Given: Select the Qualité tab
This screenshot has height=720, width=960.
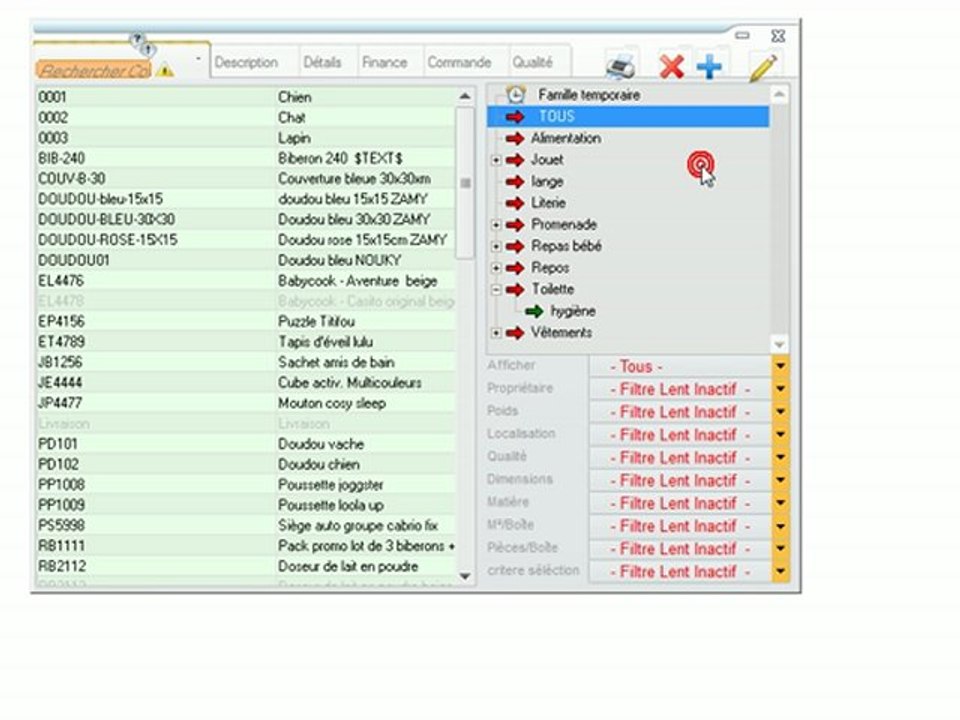Looking at the screenshot, I should coord(533,62).
